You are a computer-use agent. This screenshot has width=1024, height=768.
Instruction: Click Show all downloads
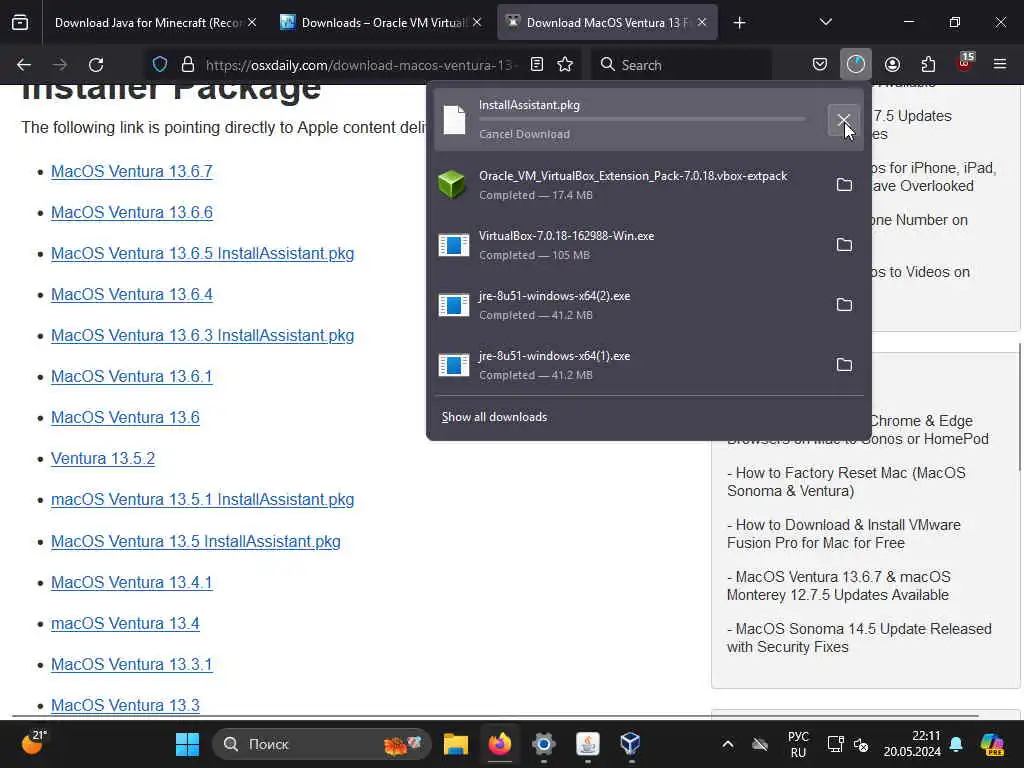494,417
